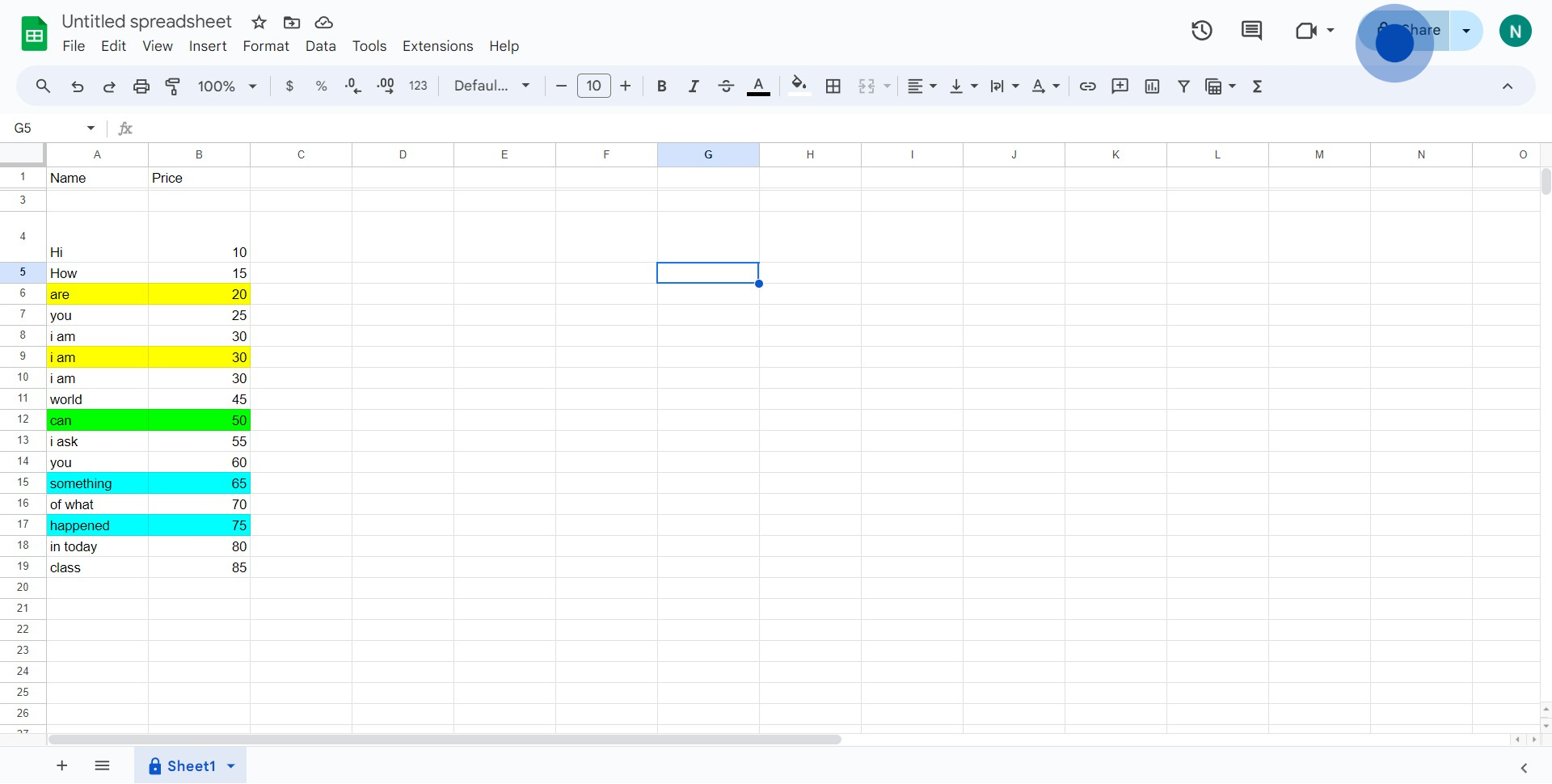Viewport: 1552px width, 784px height.
Task: Click the create filter funnel icon
Action: (x=1183, y=86)
